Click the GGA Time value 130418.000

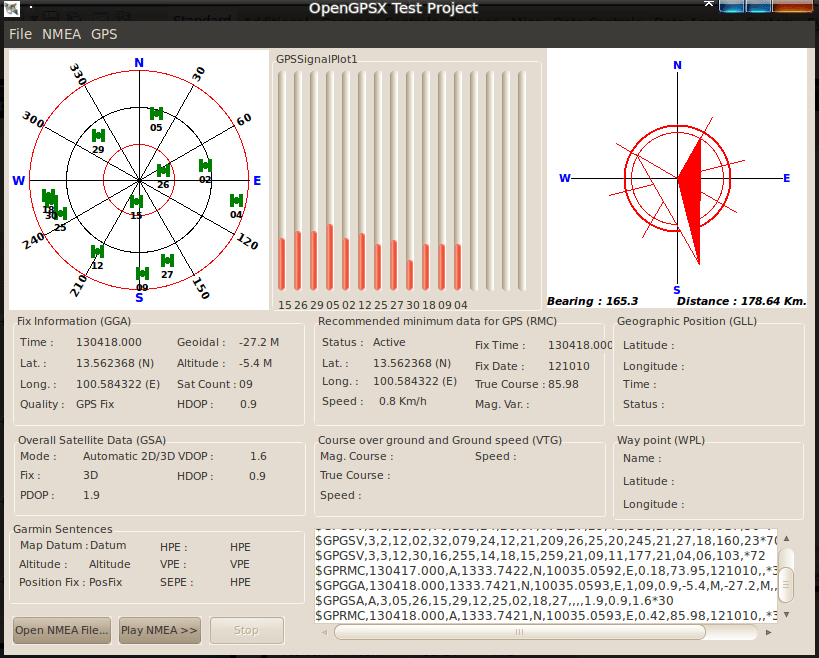109,343
